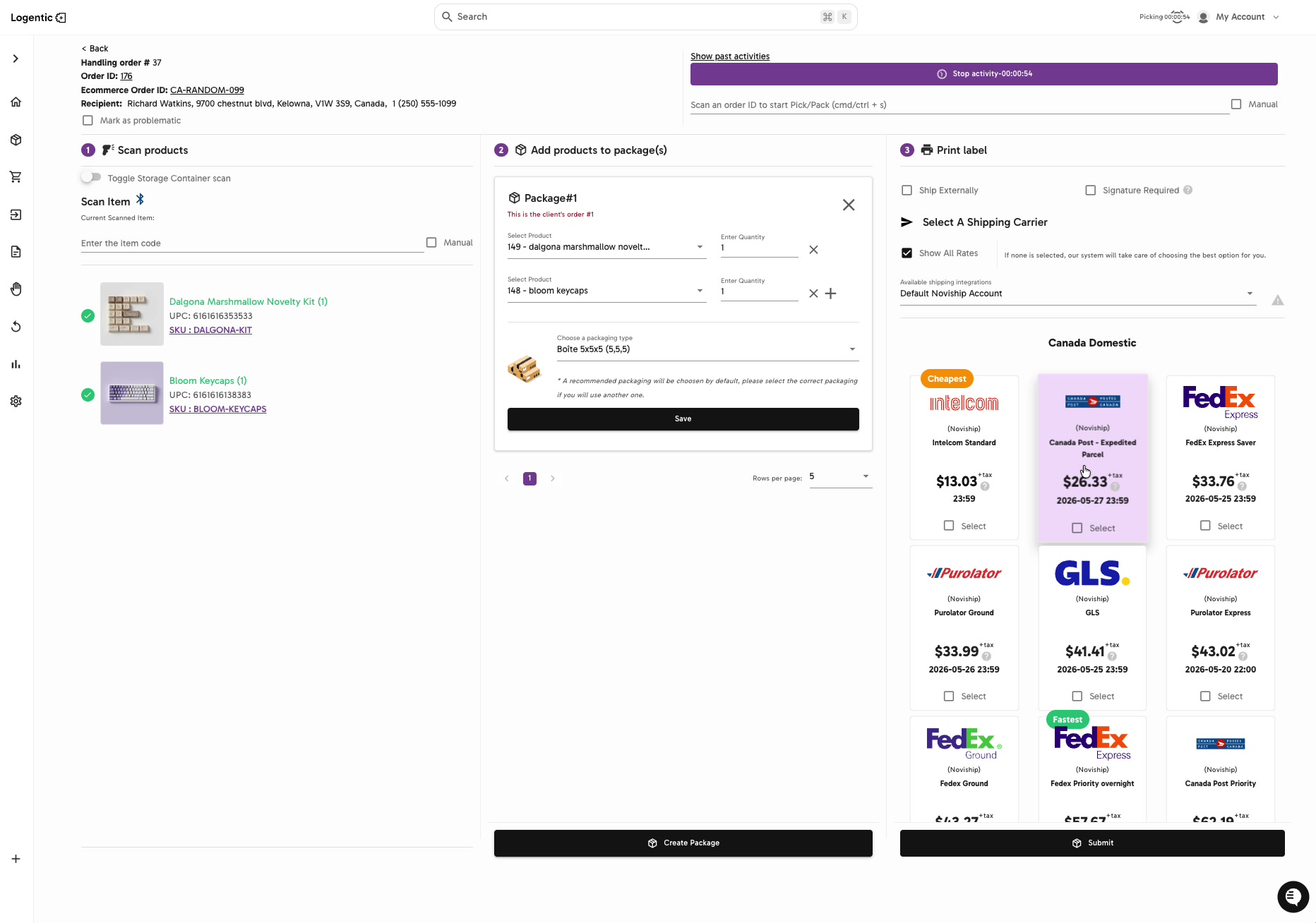Click the Picking timer indicator
The image size is (1316, 923).
(1165, 17)
